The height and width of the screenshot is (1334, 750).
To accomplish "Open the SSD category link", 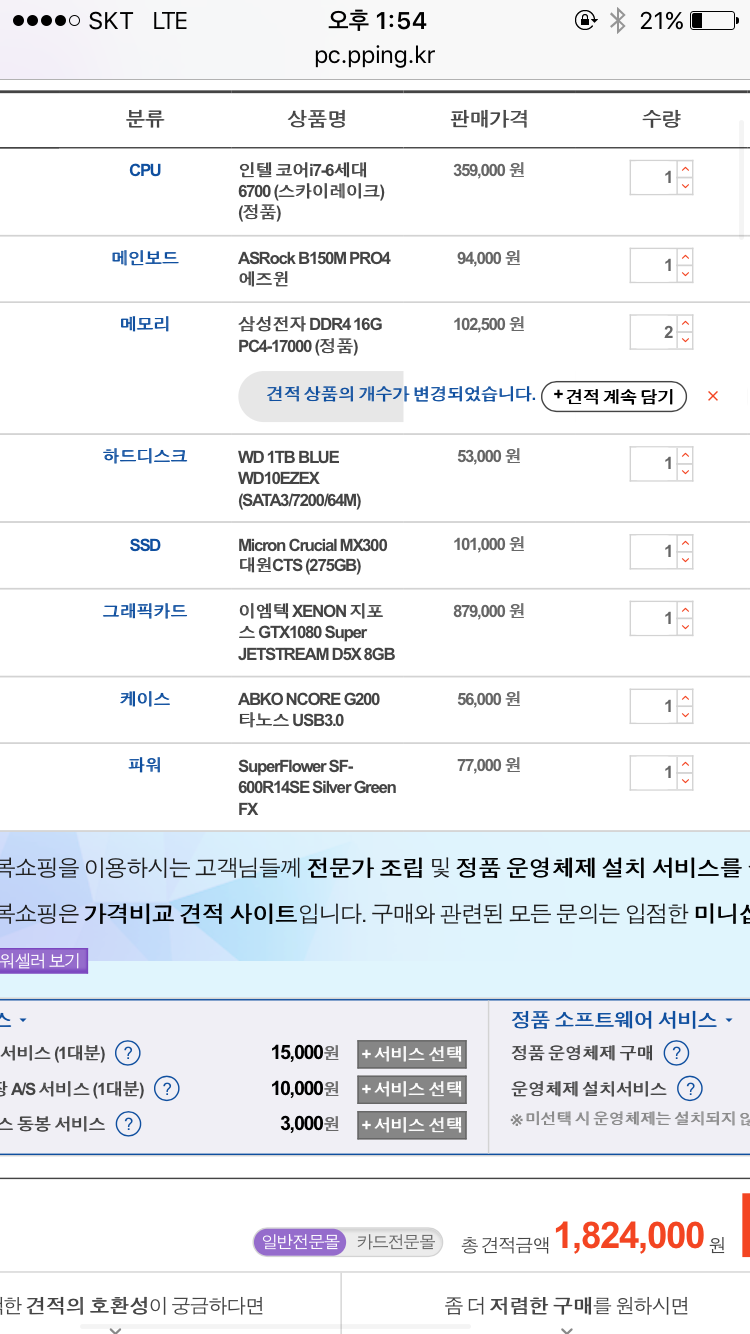I will coord(145,545).
